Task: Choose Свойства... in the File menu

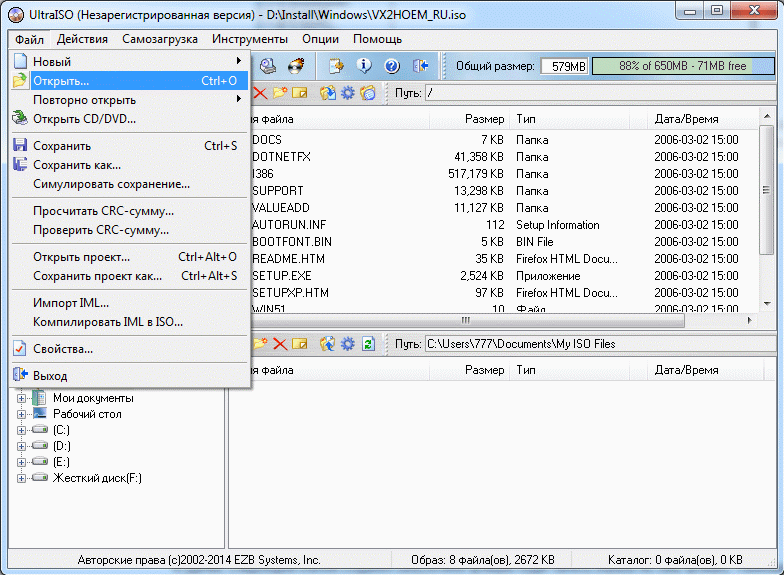Action: 129,348
